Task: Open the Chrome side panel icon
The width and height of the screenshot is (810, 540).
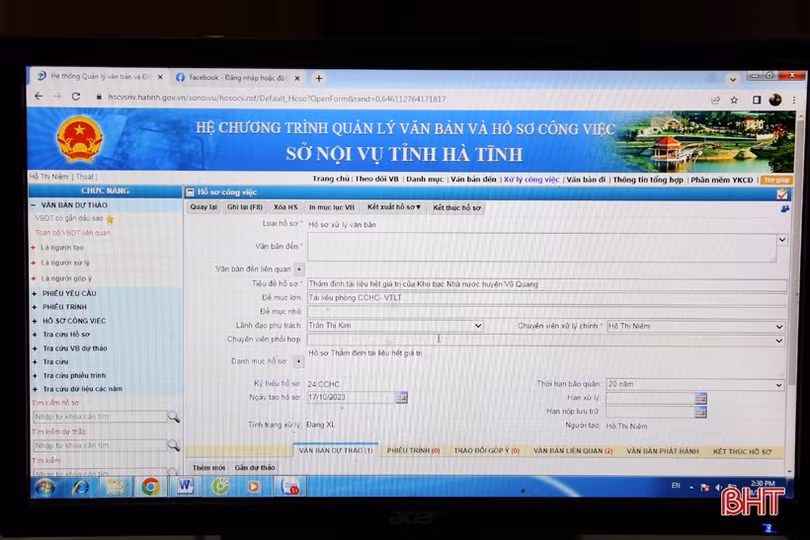Action: (x=756, y=100)
